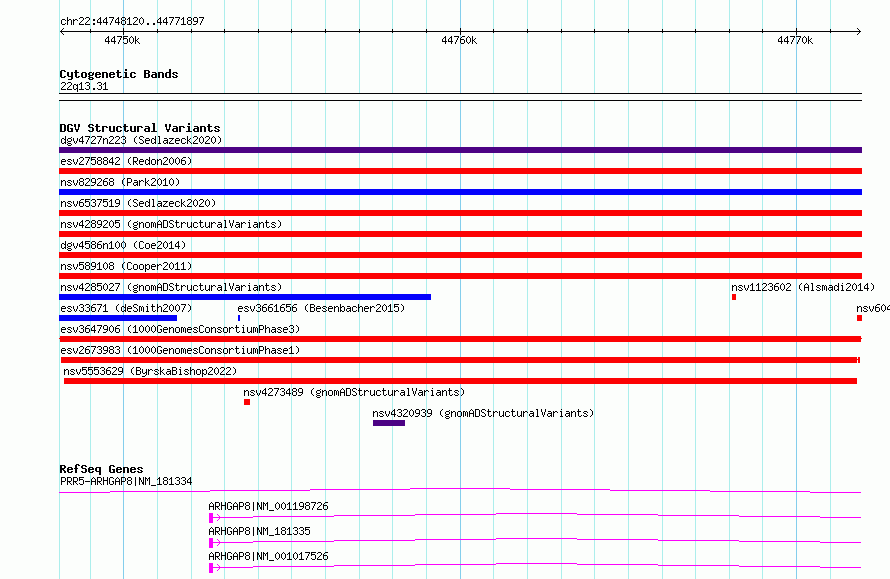
Task: Click the ARHGAP8|NM_001198726 transcript label
Action: pyautogui.click(x=268, y=506)
